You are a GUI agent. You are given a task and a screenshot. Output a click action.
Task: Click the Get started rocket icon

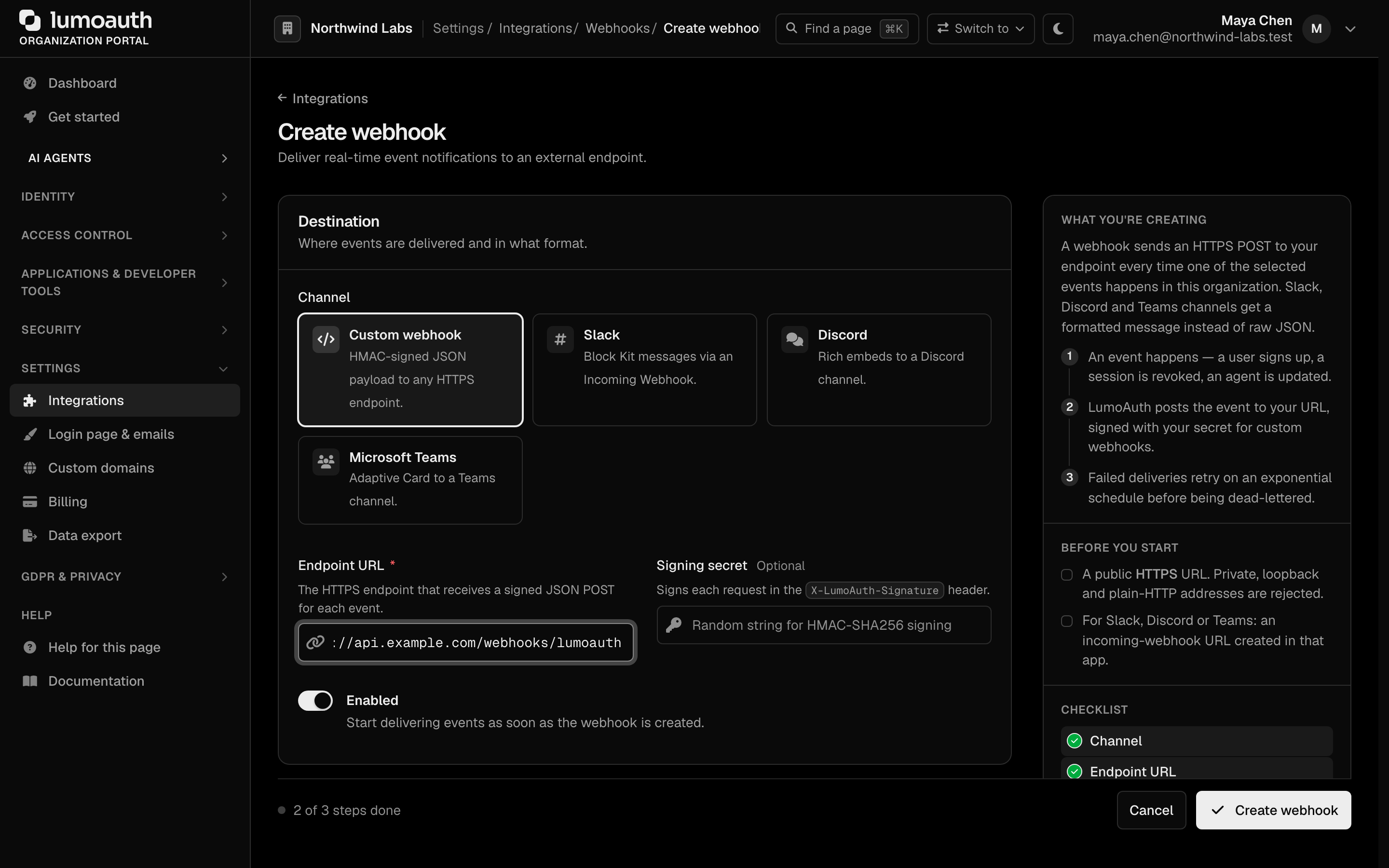point(30,117)
